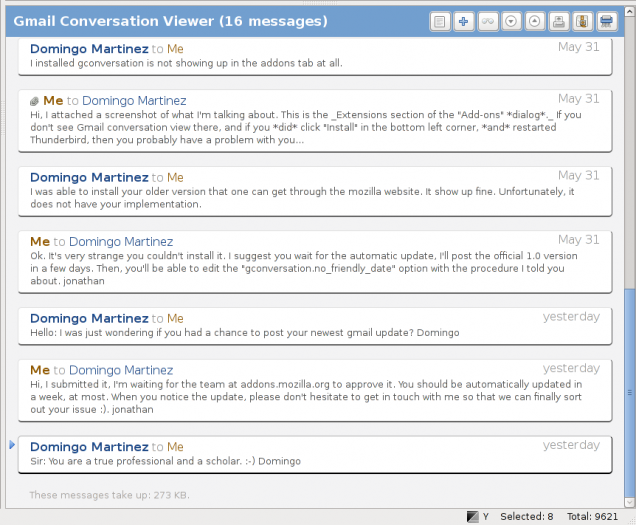
Task: Click recipient Domingo Martinez in 'I submitted it' message
Action: pyautogui.click(x=121, y=370)
